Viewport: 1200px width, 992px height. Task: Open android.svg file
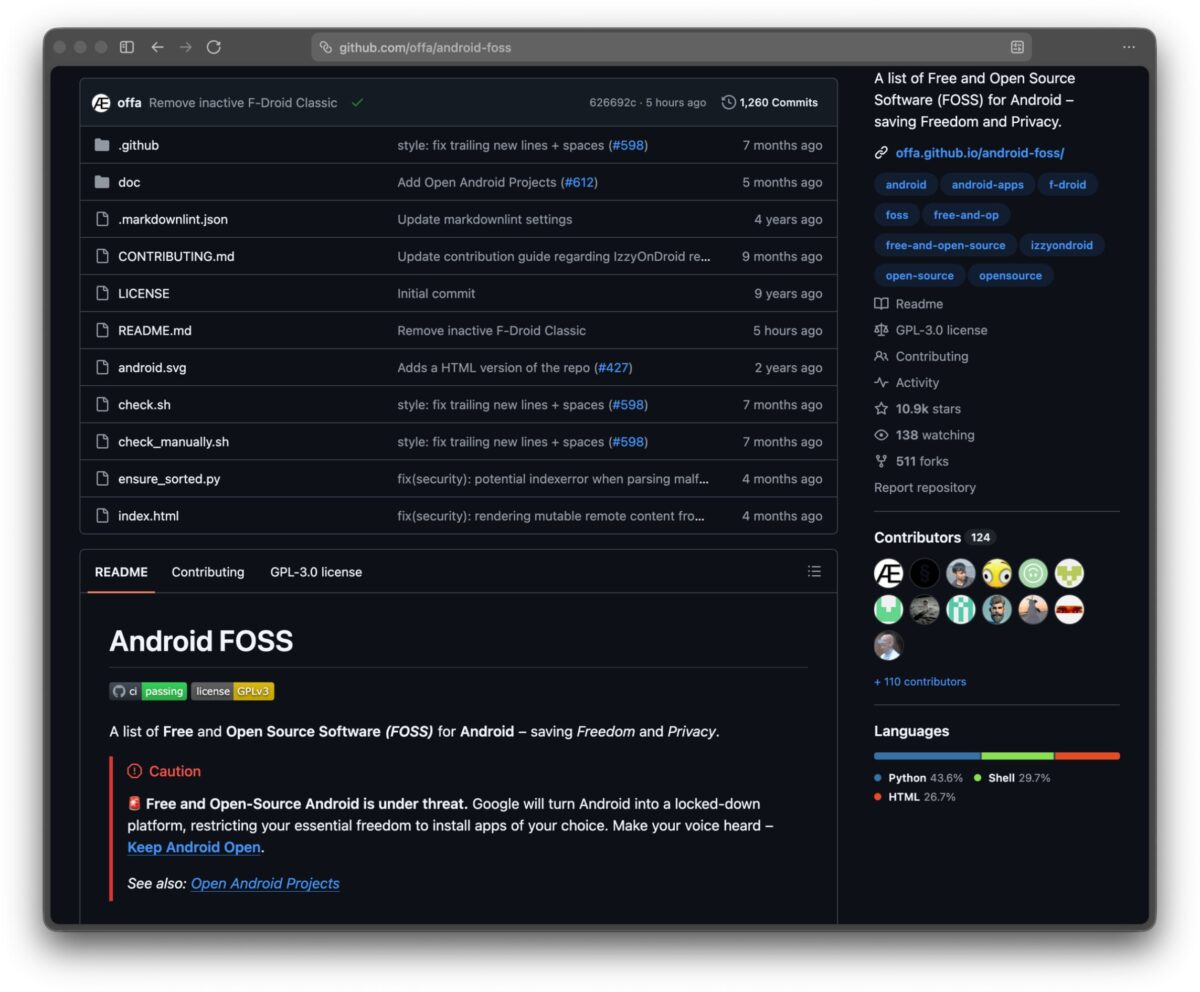click(x=152, y=368)
